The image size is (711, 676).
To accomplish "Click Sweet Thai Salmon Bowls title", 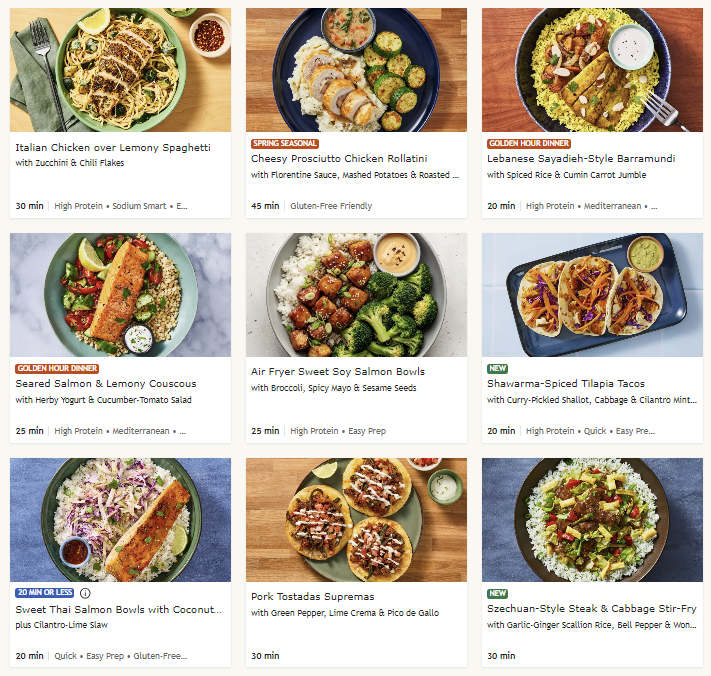I will tap(117, 609).
